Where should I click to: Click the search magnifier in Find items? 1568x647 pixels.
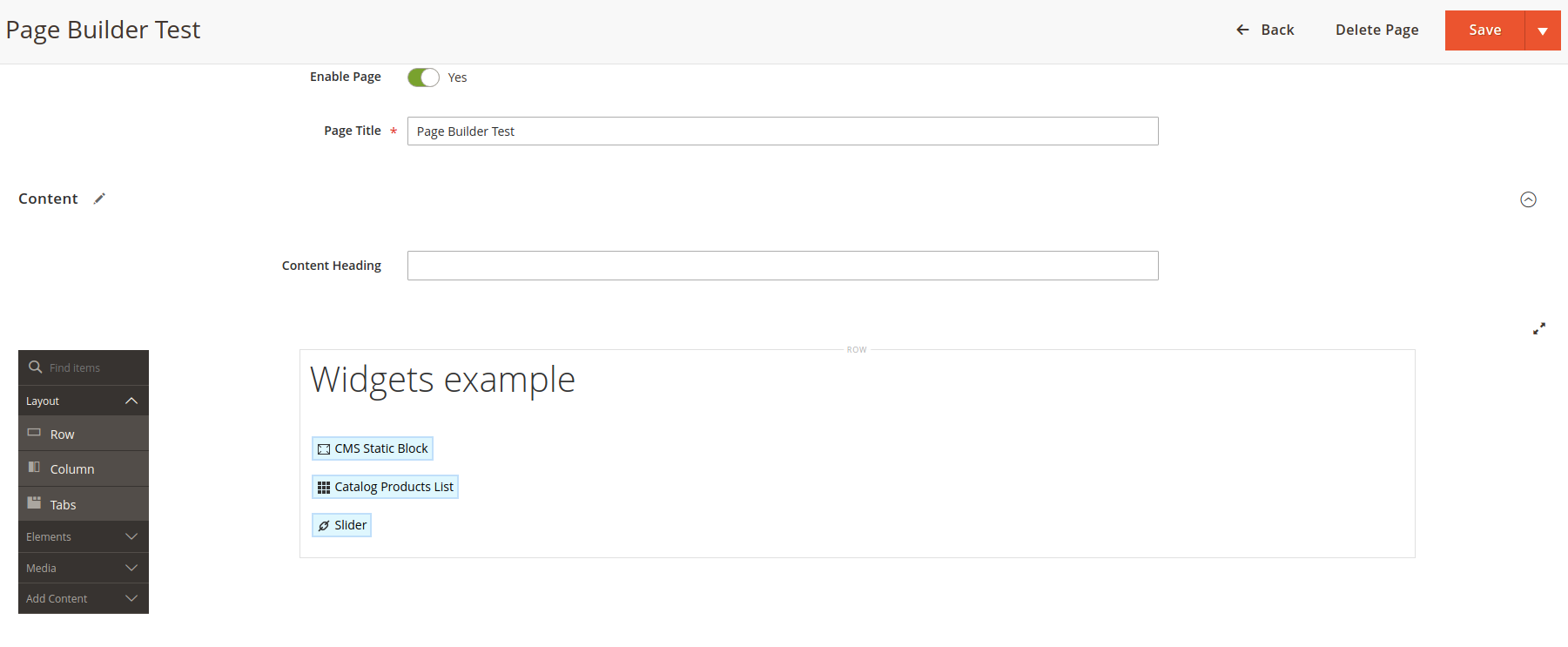coord(35,367)
